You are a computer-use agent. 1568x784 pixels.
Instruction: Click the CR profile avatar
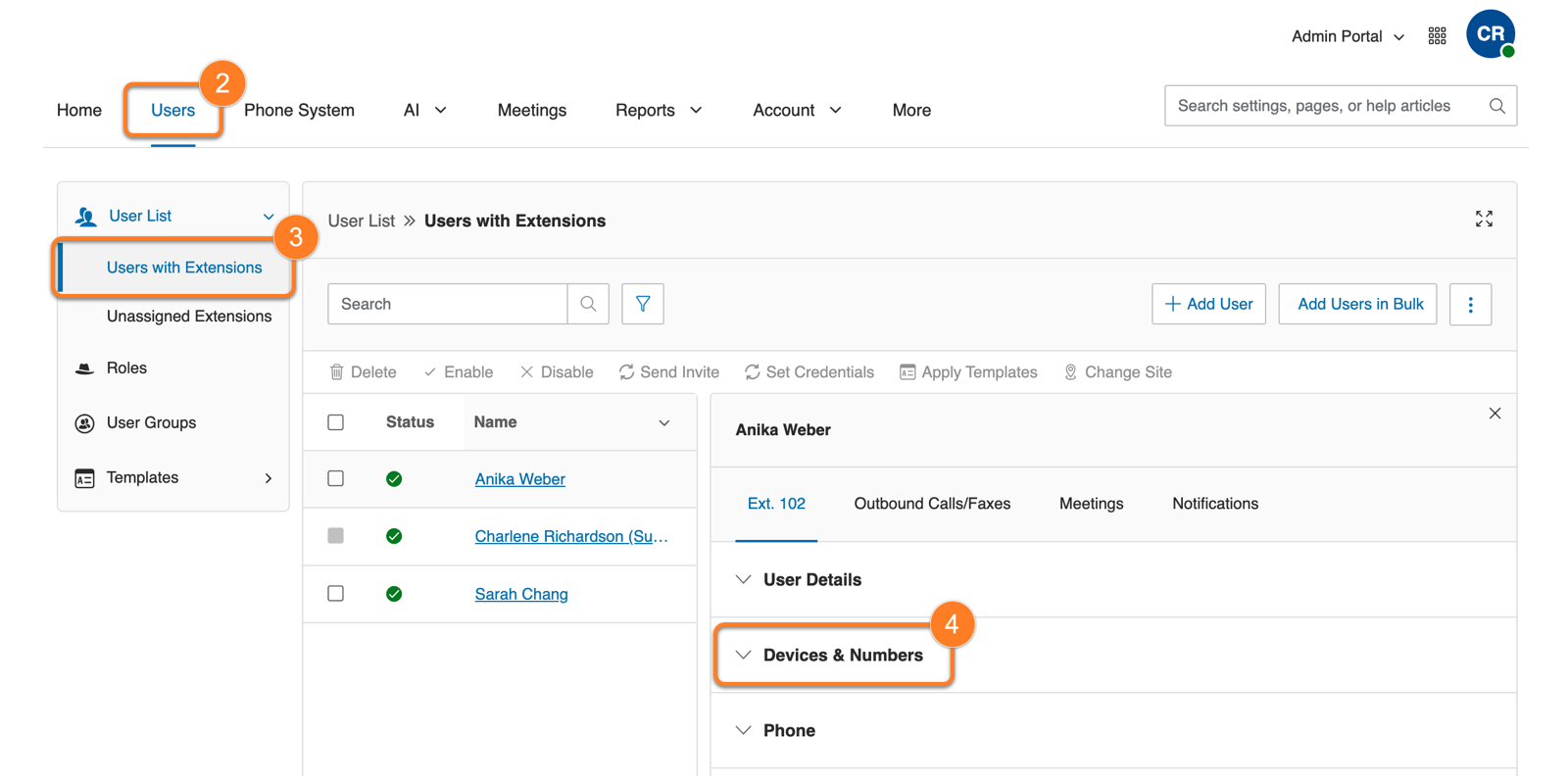coord(1490,34)
